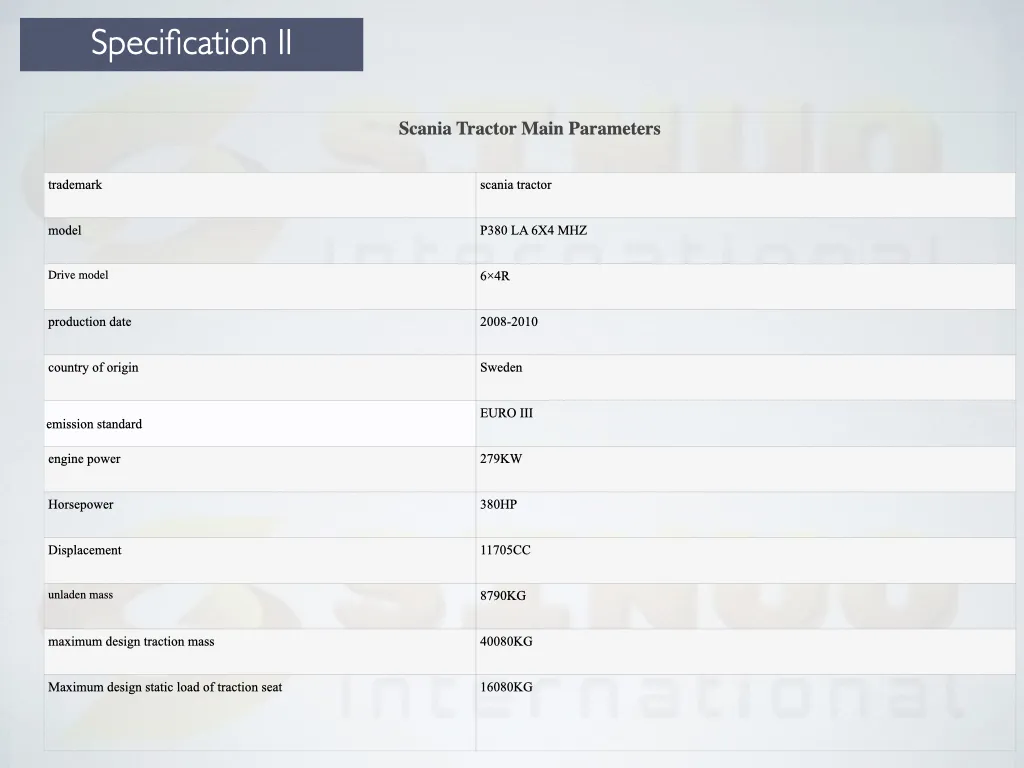Click the "Horsepower" label cell
1024x768 pixels.
(81, 505)
